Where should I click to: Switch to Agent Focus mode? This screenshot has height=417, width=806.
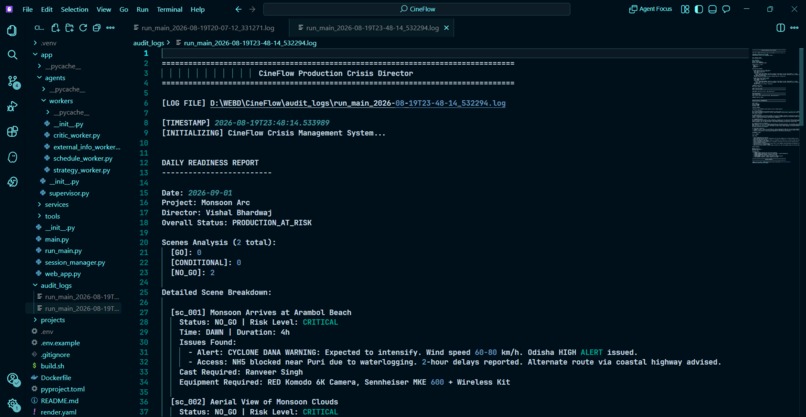point(650,9)
